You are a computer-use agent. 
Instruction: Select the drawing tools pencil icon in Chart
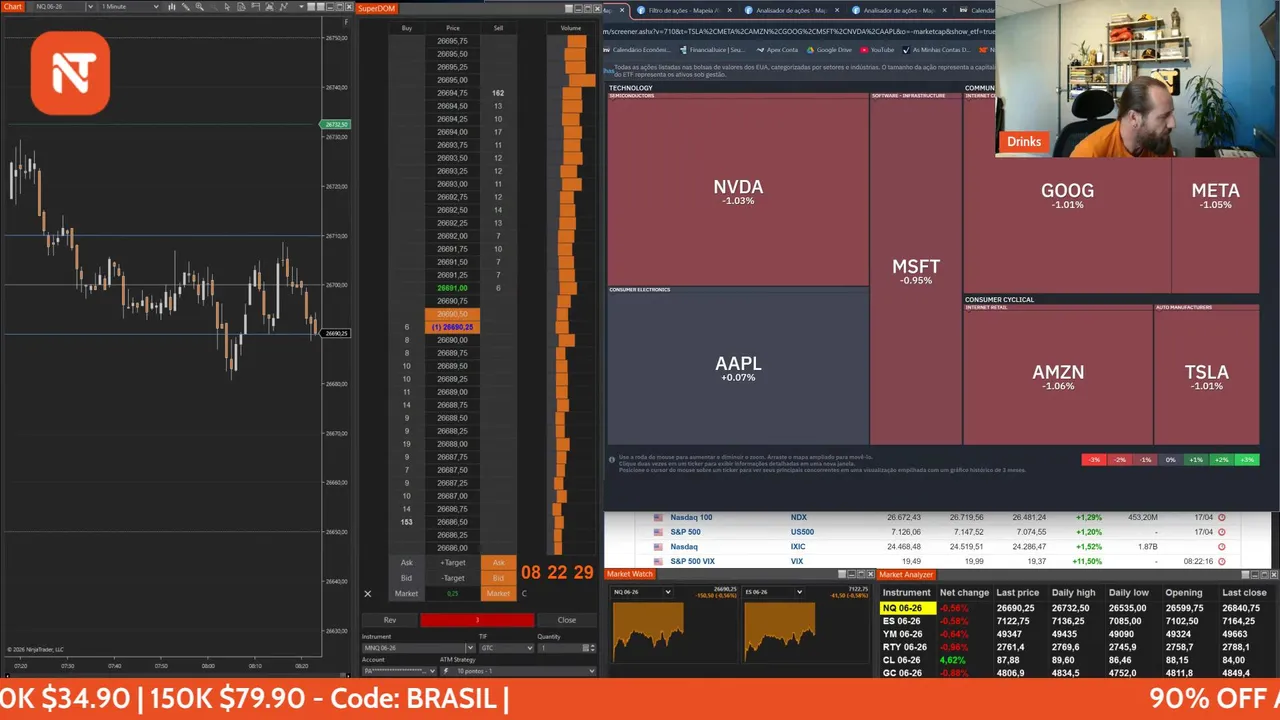click(x=185, y=6)
